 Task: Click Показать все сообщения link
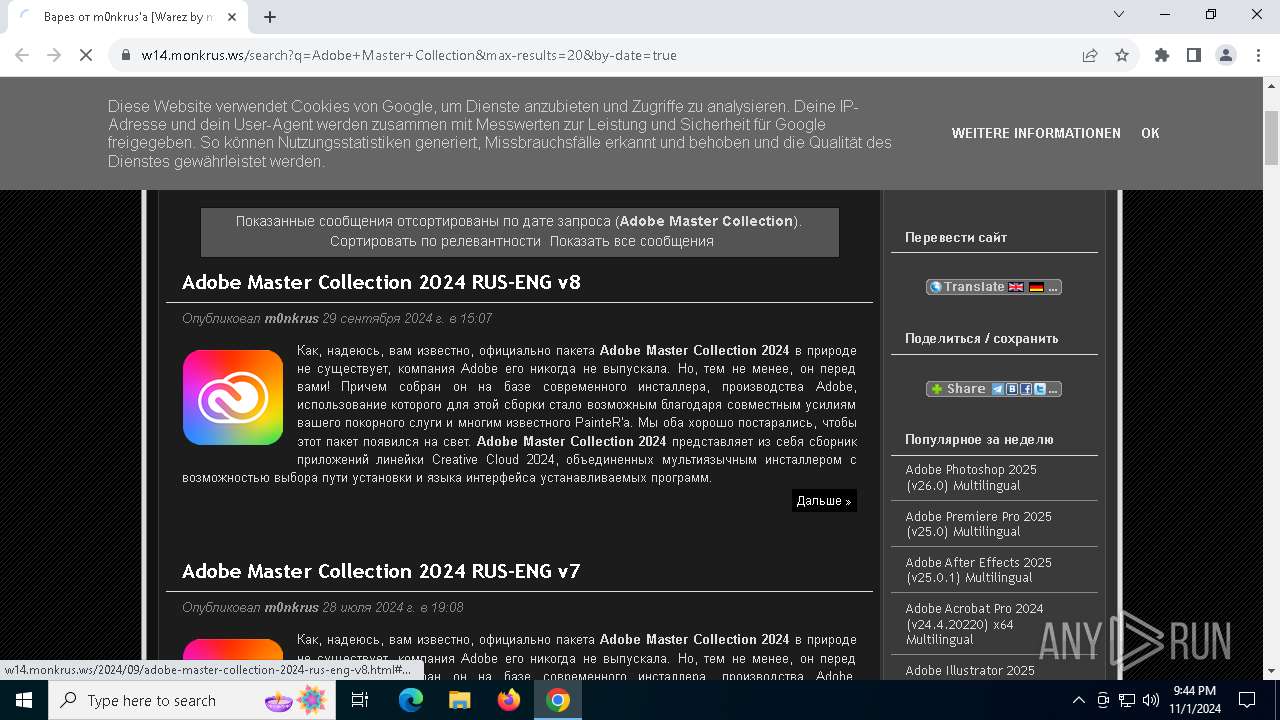(x=632, y=241)
